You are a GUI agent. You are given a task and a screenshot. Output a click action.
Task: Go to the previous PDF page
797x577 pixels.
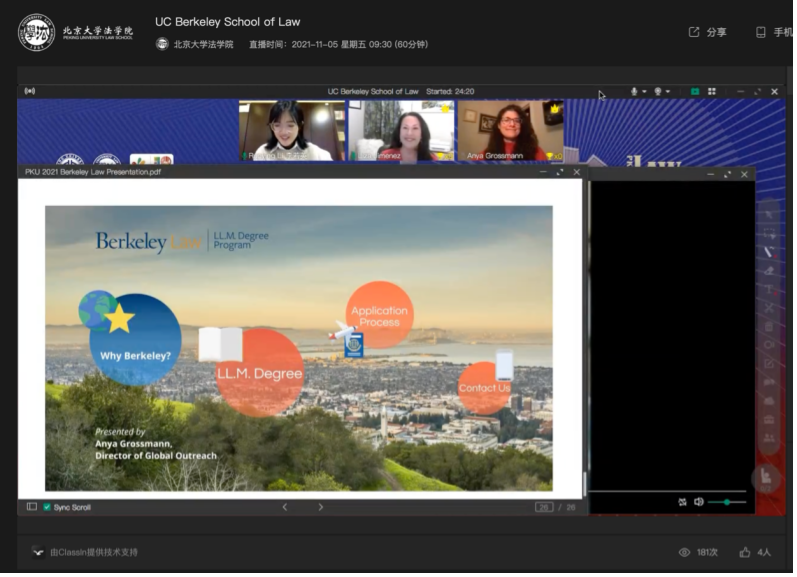(284, 507)
